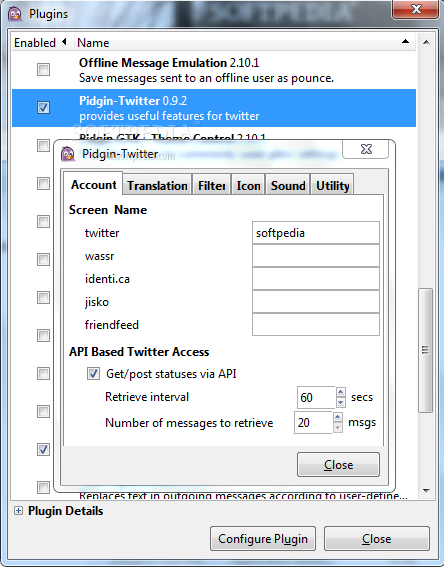Toggle Get/post statuses via API checkbox
The image size is (444, 567).
93,374
